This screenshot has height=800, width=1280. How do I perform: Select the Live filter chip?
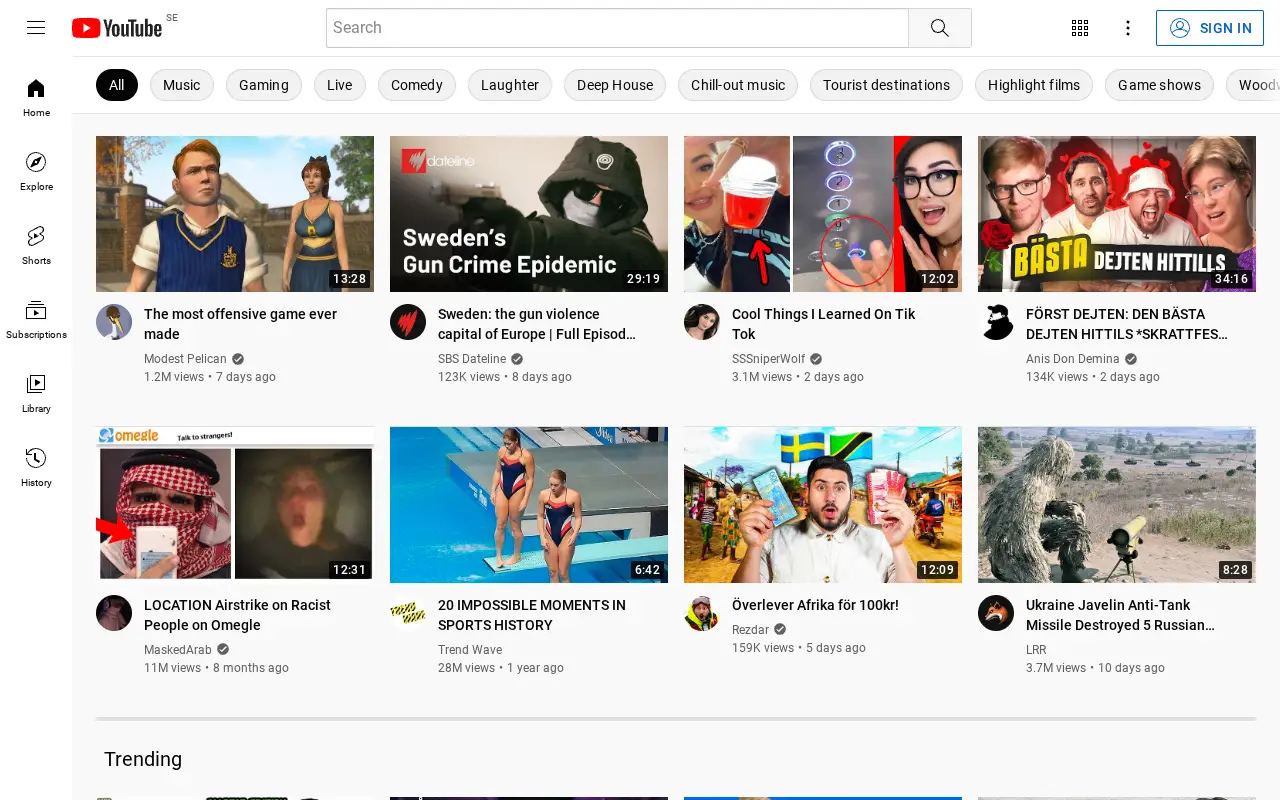coord(340,85)
